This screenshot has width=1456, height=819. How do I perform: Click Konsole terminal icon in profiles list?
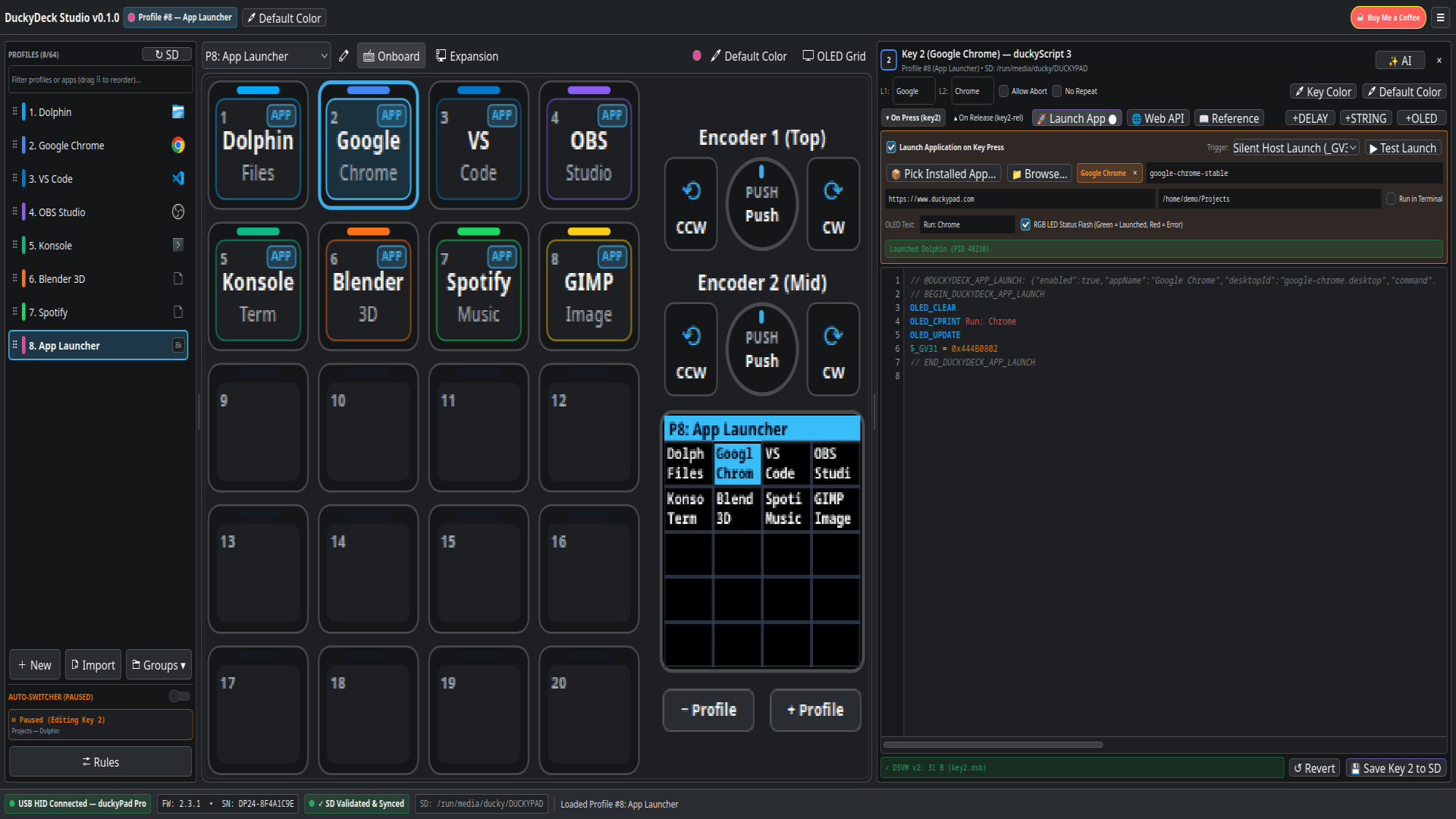pos(178,245)
